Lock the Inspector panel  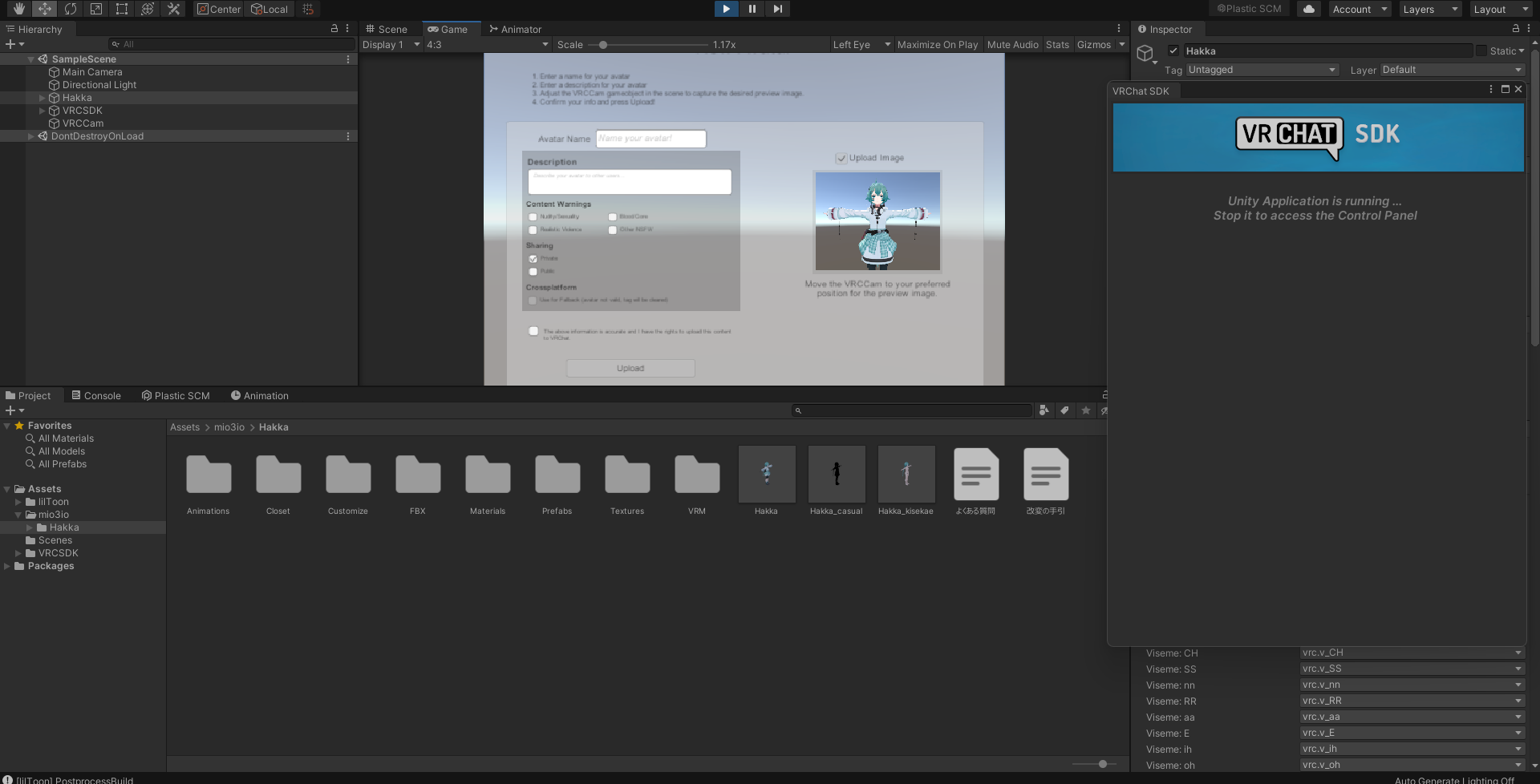click(x=1516, y=29)
